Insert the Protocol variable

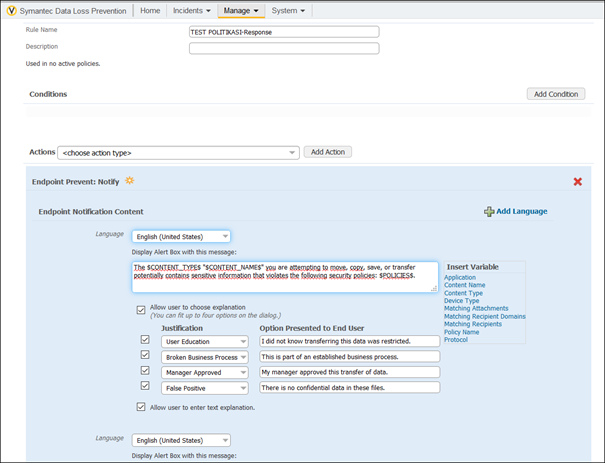tap(456, 340)
